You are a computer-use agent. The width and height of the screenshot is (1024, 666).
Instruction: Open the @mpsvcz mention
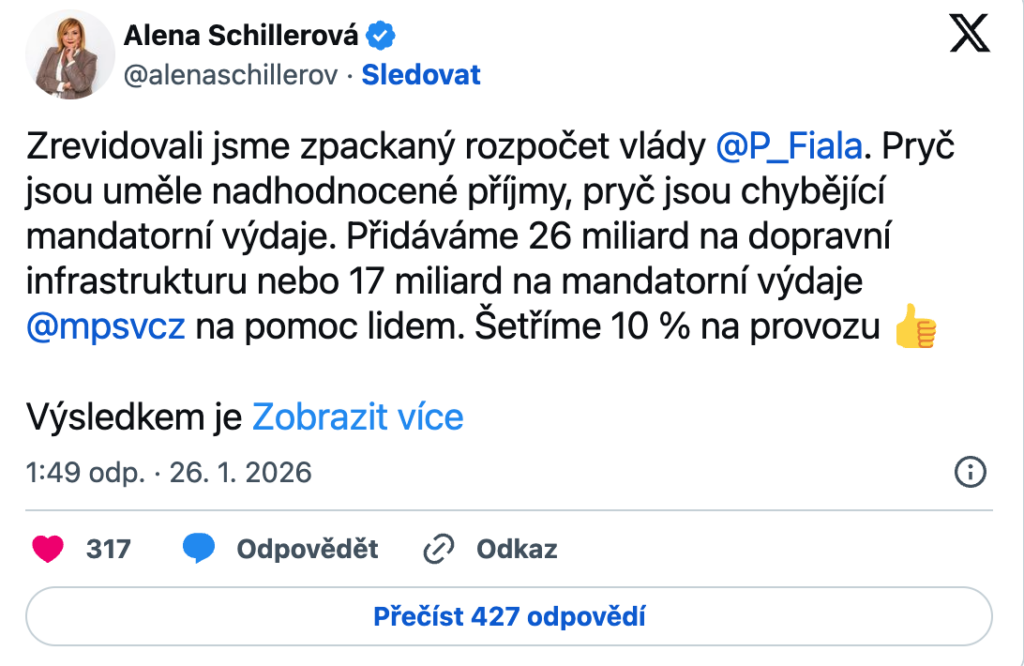point(106,328)
